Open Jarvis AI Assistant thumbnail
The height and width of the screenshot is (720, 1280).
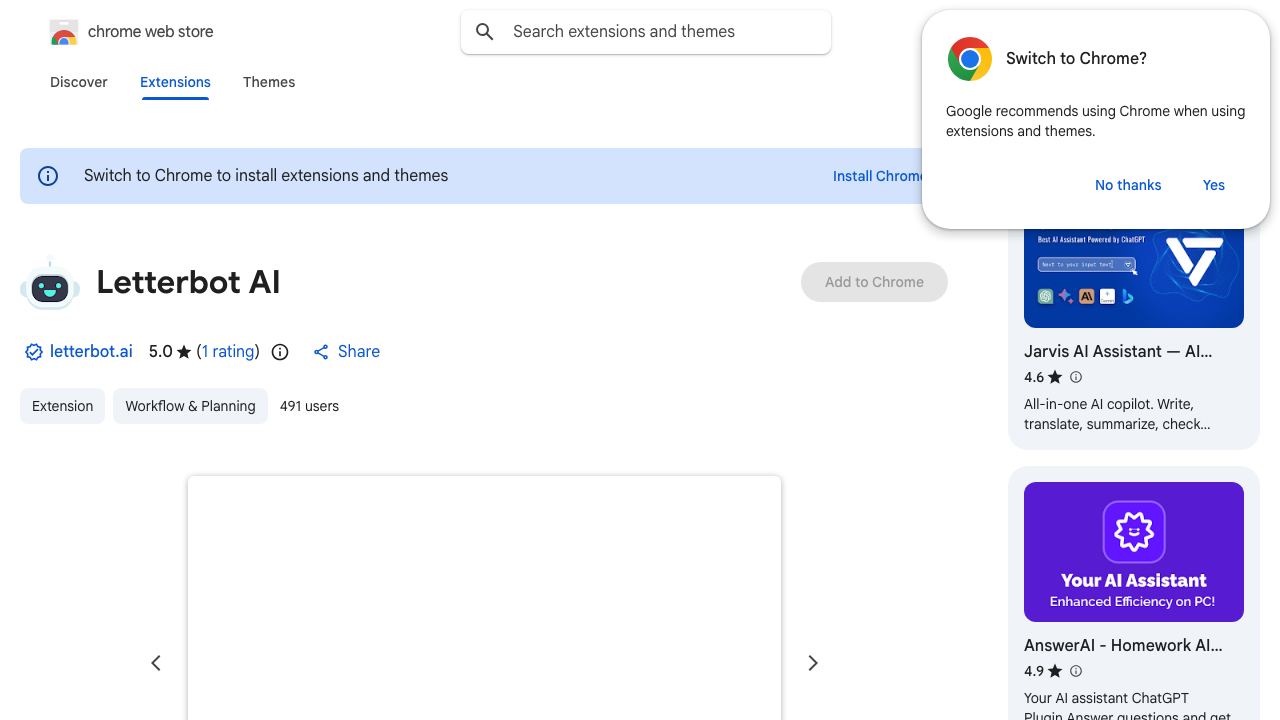[1134, 278]
